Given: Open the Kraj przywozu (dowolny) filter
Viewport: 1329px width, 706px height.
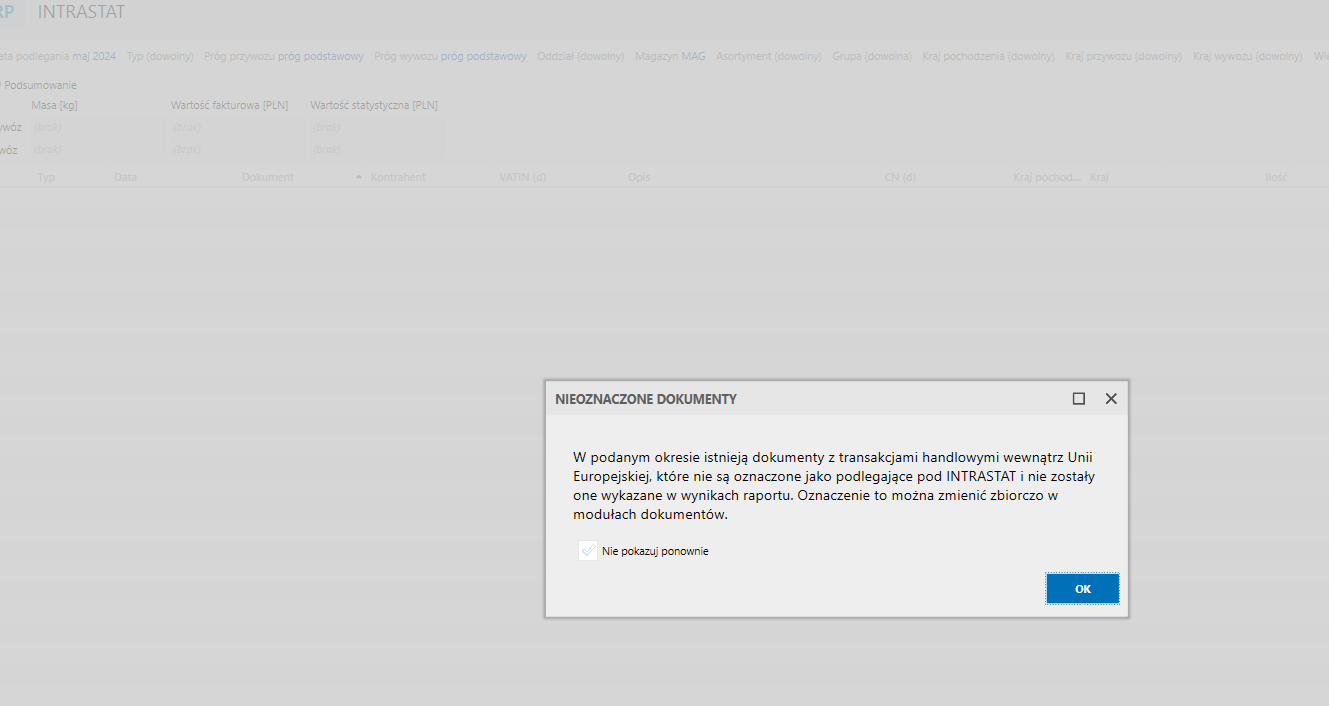Looking at the screenshot, I should (x=1124, y=56).
